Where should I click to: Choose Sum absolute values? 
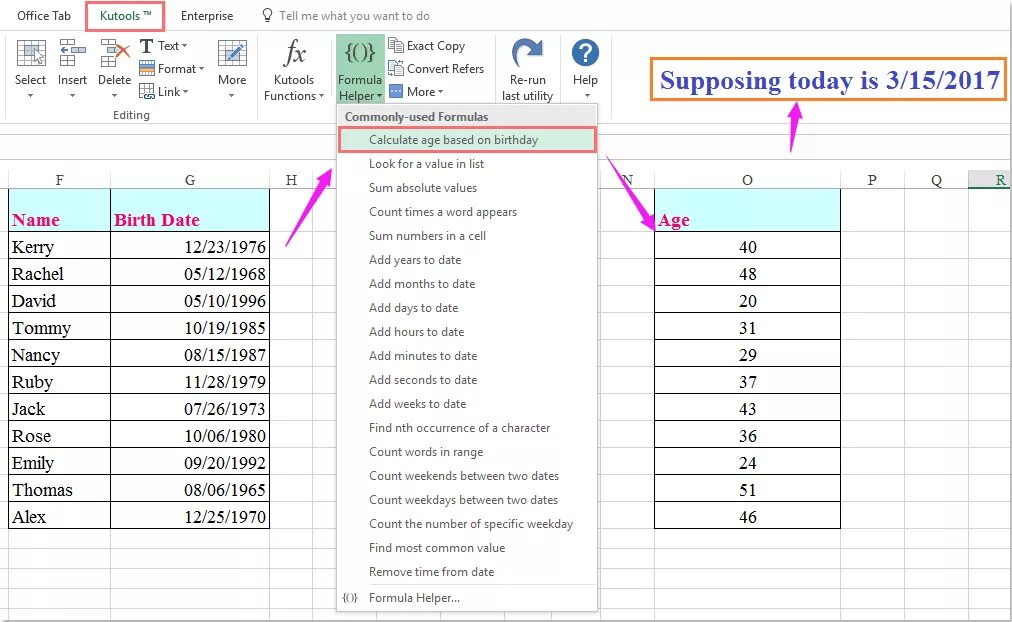click(467, 188)
